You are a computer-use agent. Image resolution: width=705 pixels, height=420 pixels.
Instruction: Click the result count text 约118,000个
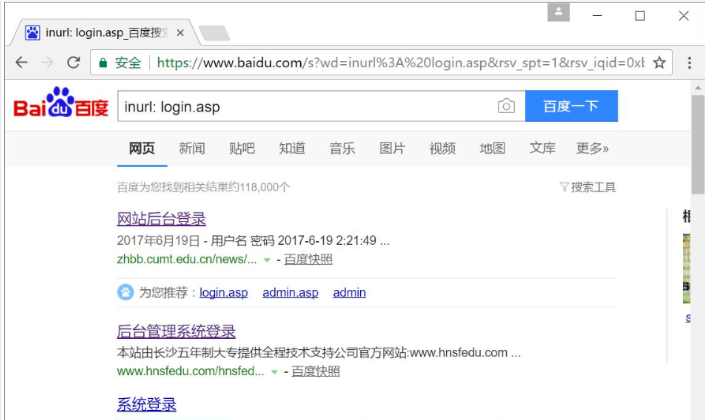coord(259,187)
